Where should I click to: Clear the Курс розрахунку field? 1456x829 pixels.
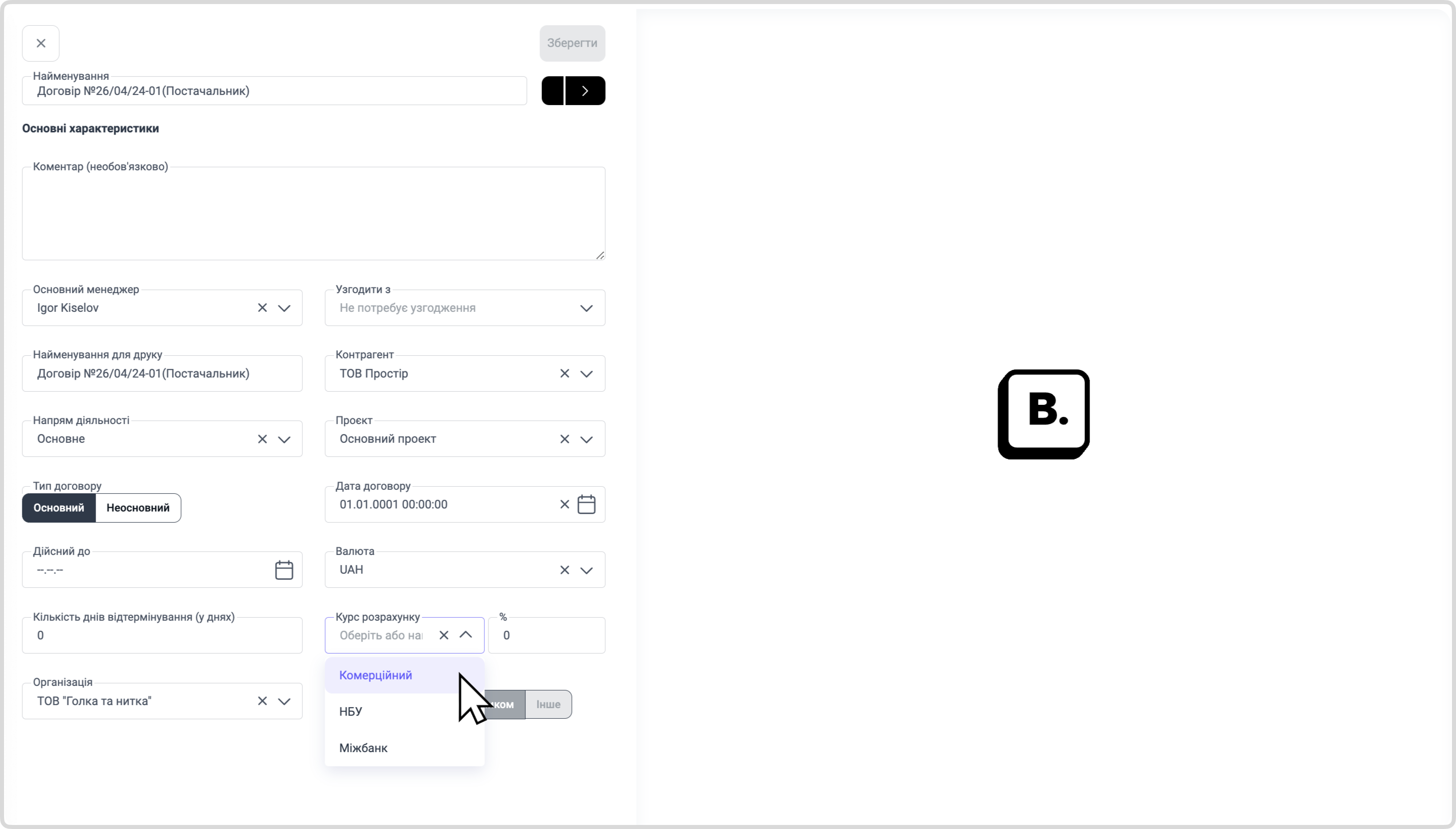point(443,635)
